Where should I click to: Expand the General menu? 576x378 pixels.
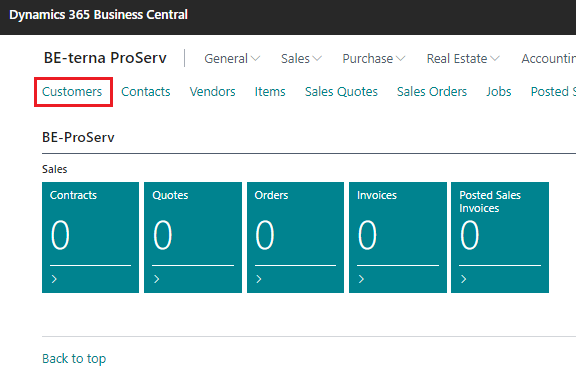(x=232, y=58)
